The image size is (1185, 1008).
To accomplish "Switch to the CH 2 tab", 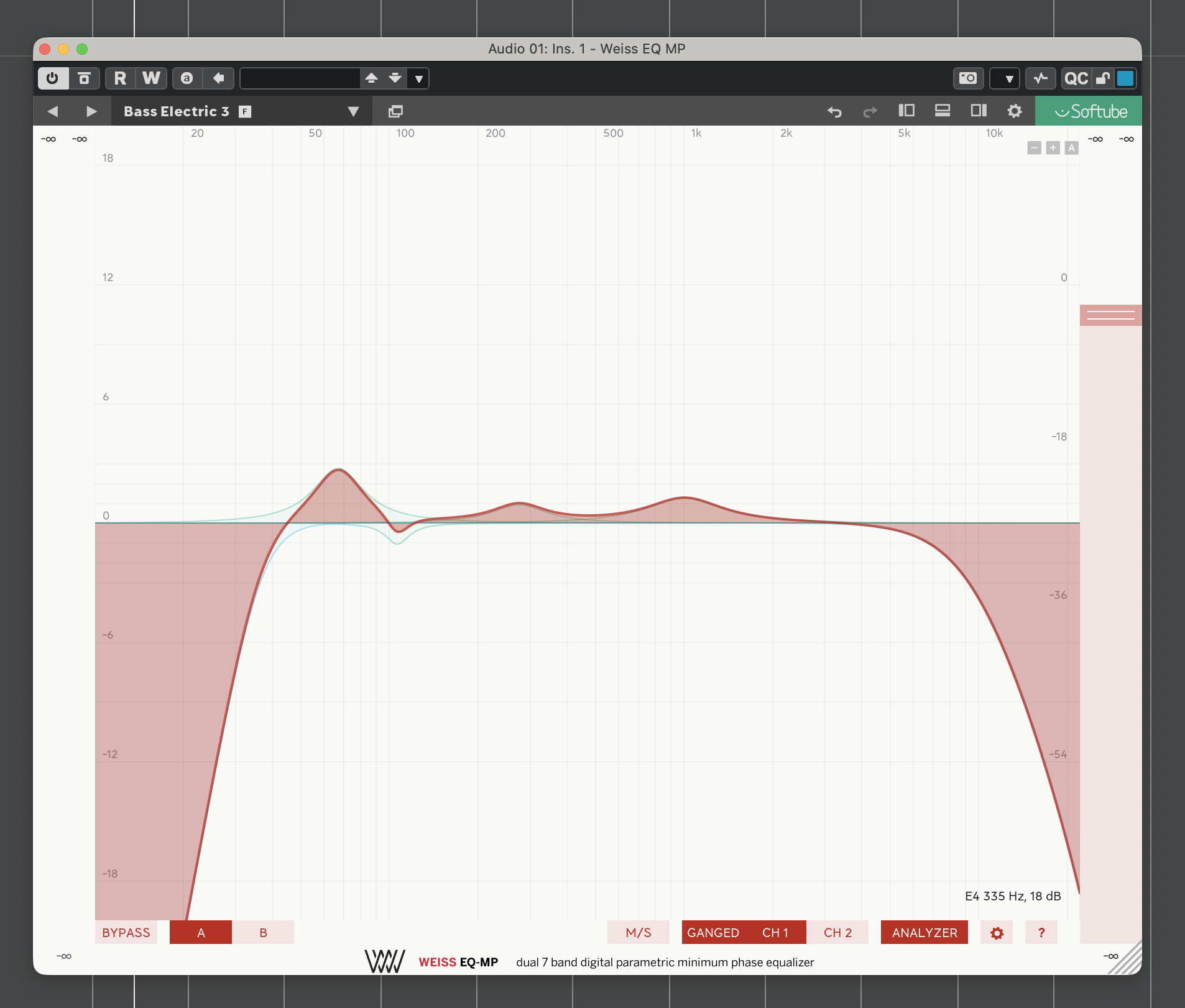I will 837,932.
